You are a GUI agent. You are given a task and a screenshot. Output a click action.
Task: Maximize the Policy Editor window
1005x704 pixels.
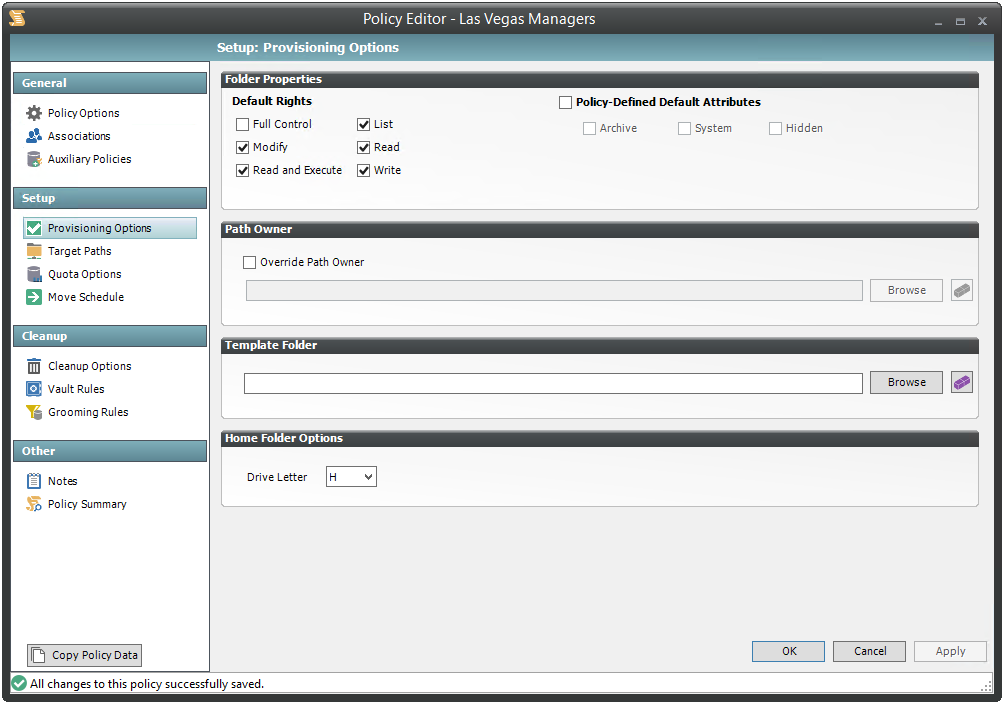click(x=960, y=21)
